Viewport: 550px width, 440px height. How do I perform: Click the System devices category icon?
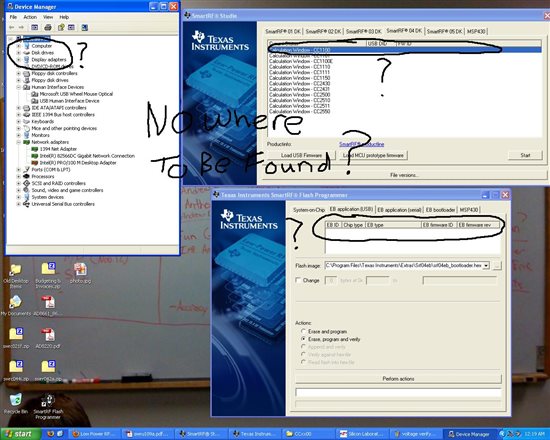pos(26,197)
